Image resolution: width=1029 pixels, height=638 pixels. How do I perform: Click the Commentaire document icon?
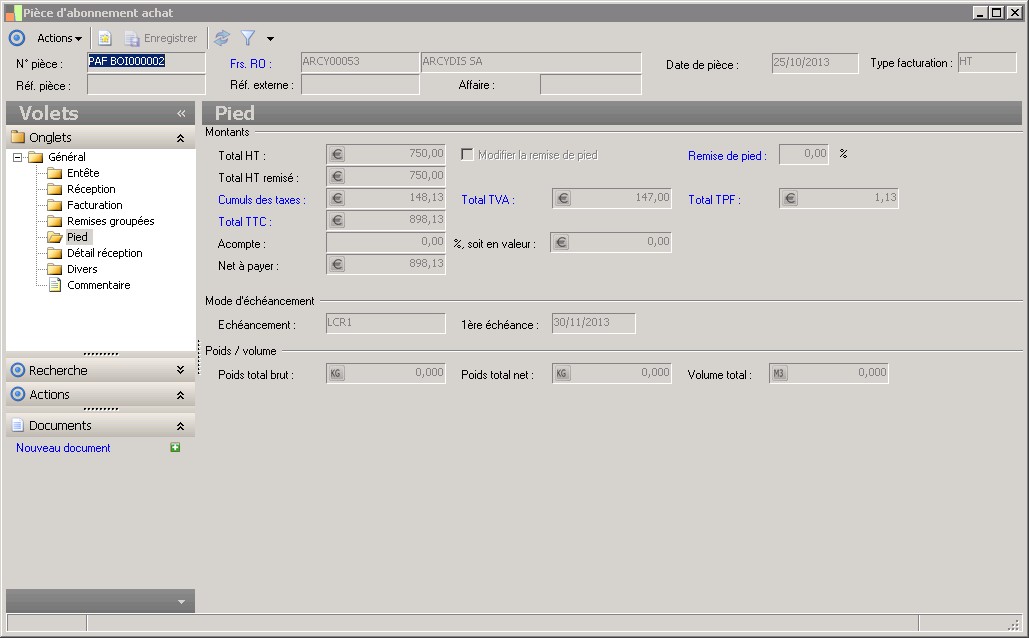coord(55,285)
